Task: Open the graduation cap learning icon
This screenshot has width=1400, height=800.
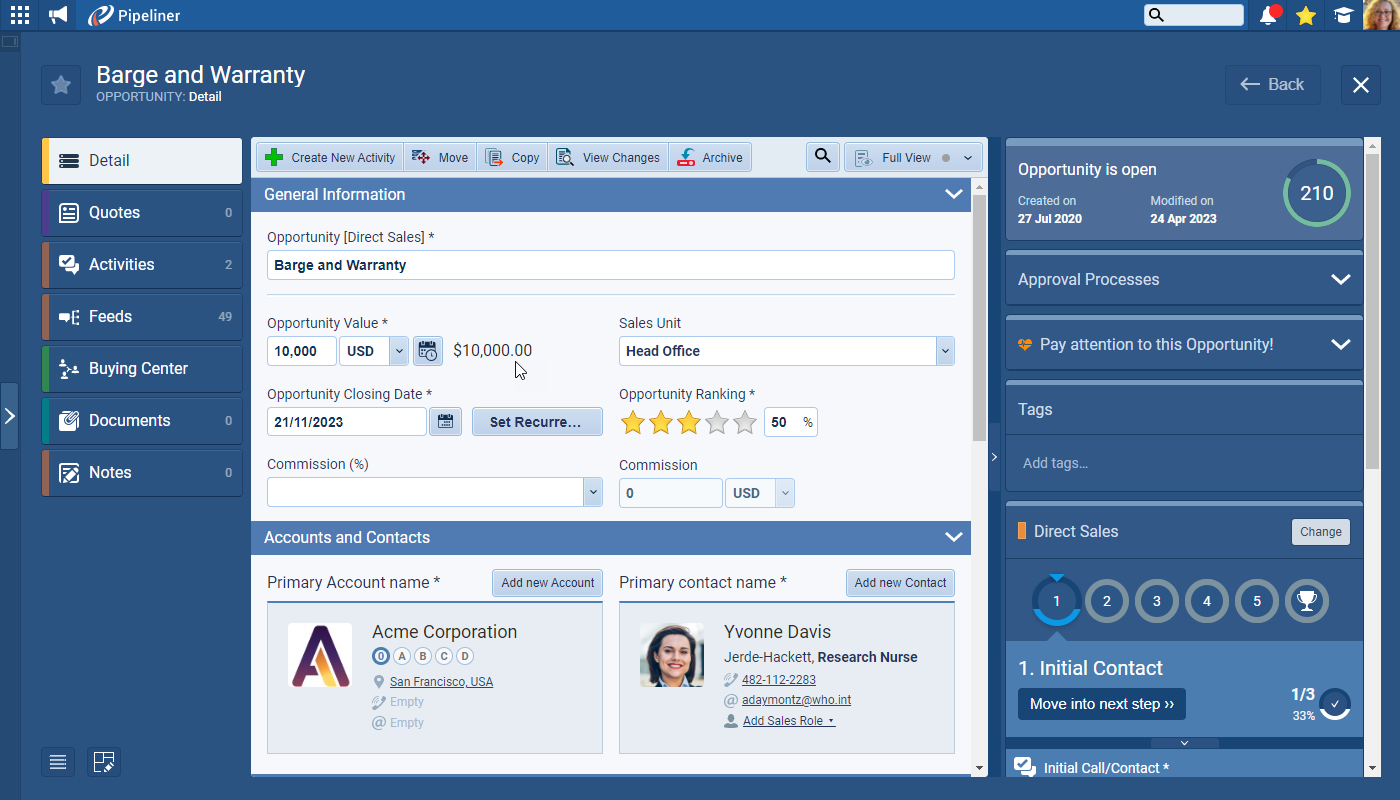Action: pyautogui.click(x=1343, y=15)
